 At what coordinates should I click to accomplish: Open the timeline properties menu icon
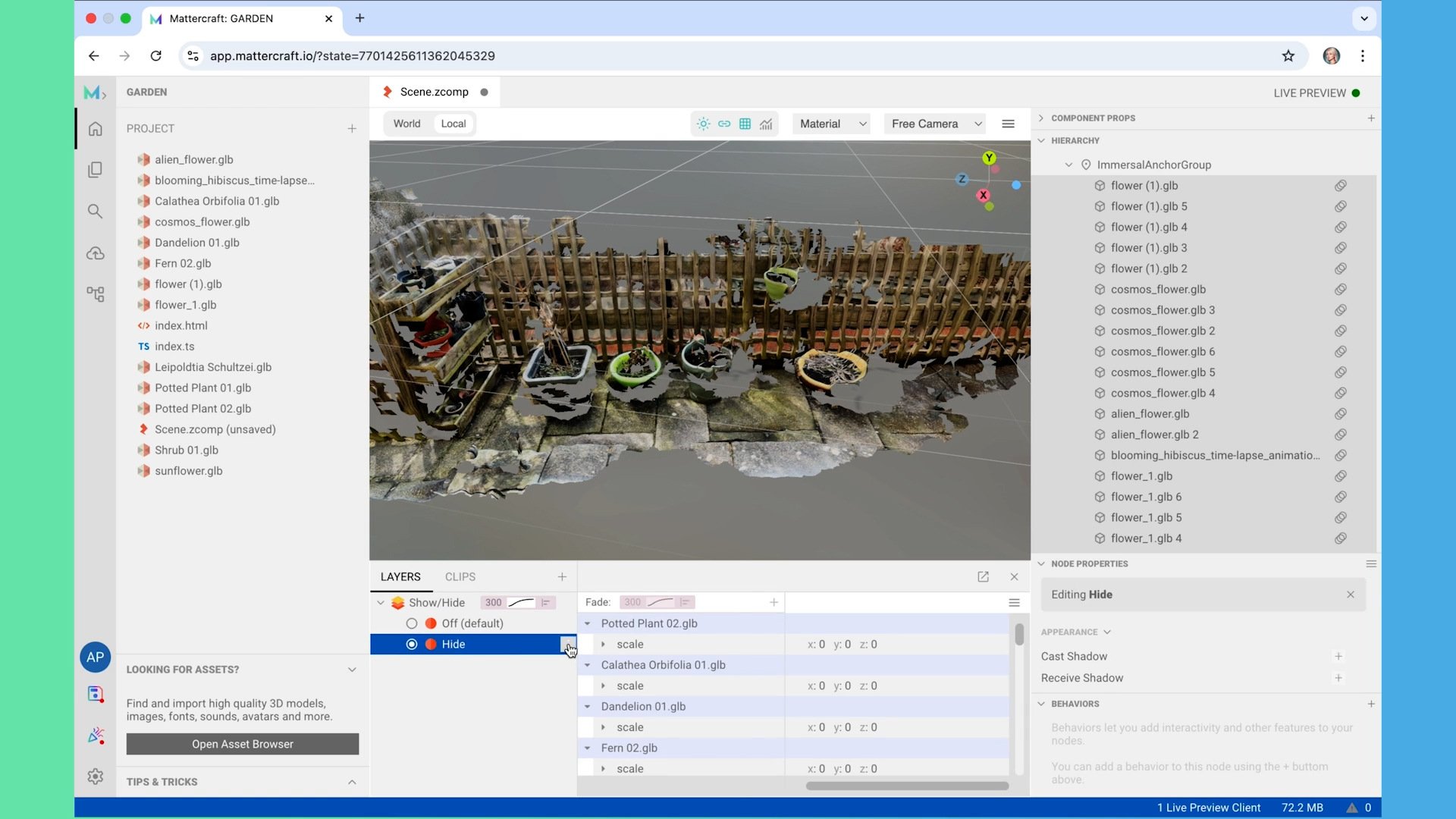coord(1014,603)
